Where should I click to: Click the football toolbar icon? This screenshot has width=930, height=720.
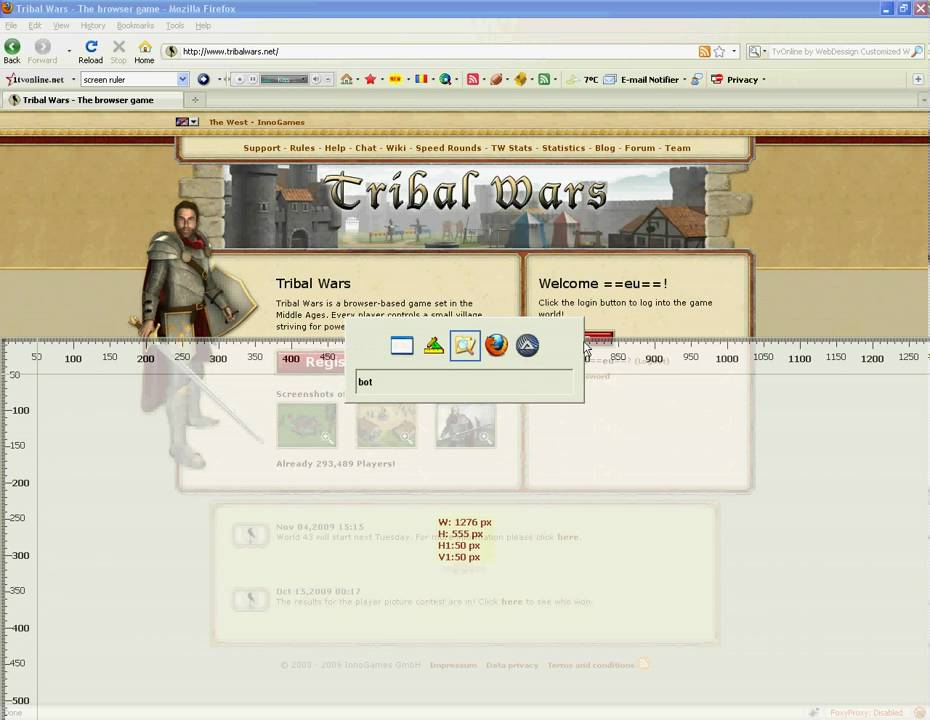pyautogui.click(x=496, y=79)
